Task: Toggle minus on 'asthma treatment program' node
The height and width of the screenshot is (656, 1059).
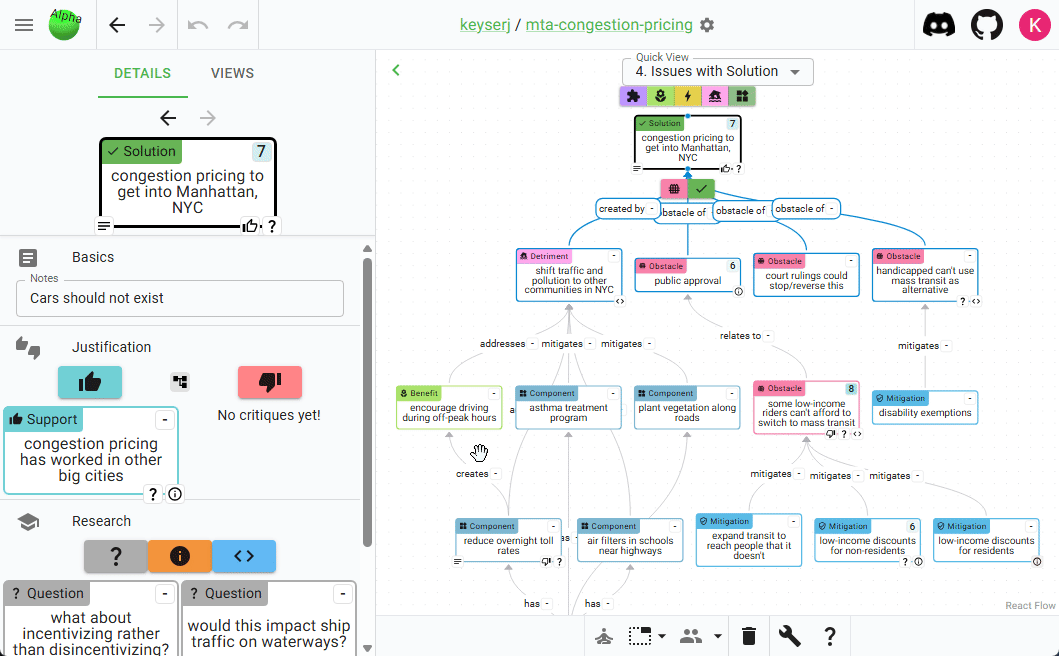Action: (613, 393)
